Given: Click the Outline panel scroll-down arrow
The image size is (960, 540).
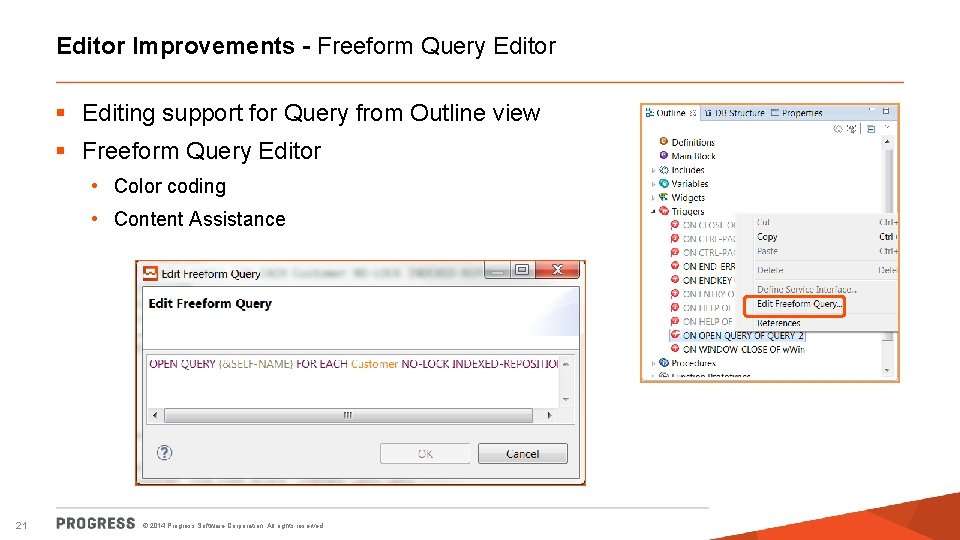Looking at the screenshot, I should [888, 370].
